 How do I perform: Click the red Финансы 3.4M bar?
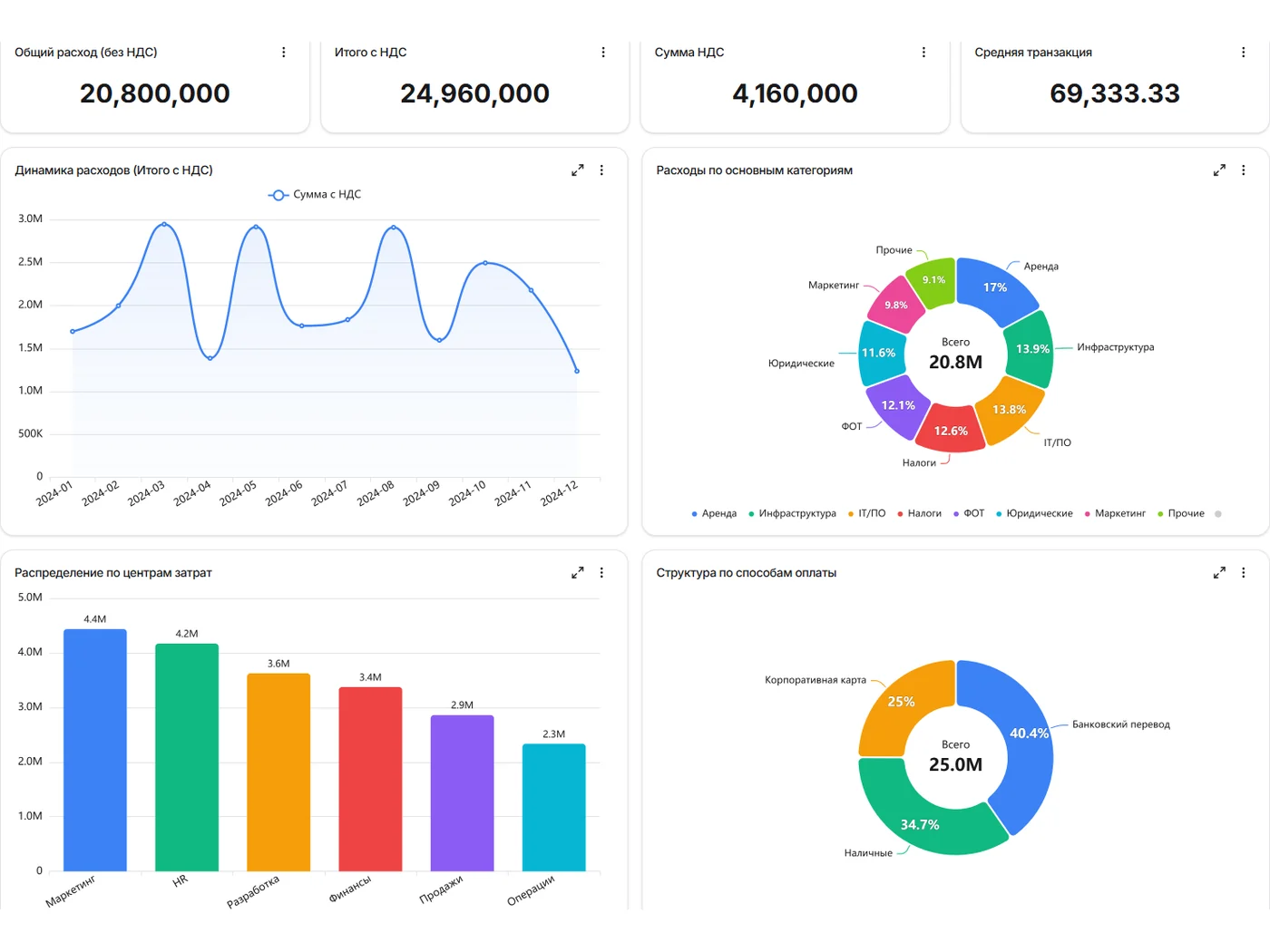(x=370, y=779)
